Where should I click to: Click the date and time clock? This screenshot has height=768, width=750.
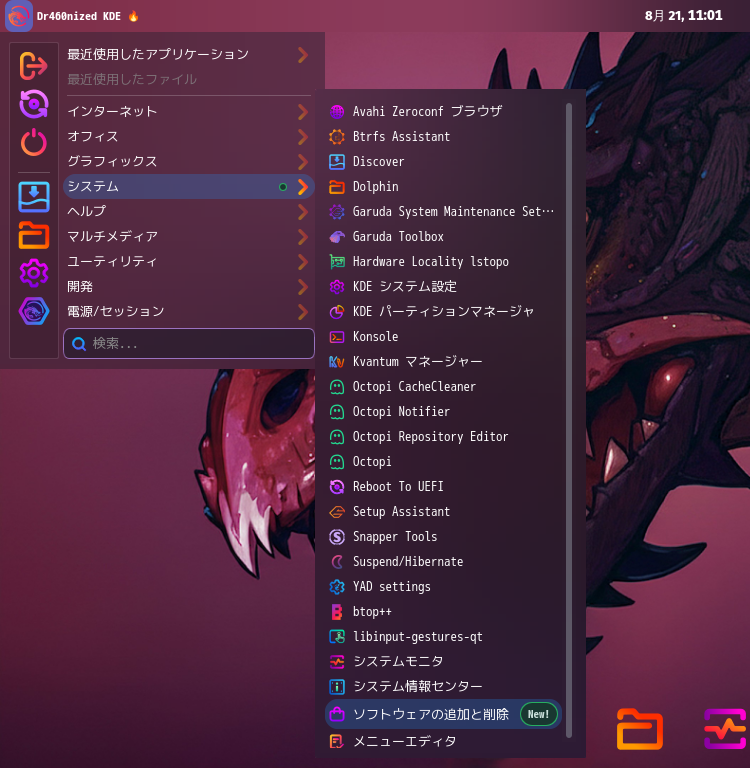[683, 16]
